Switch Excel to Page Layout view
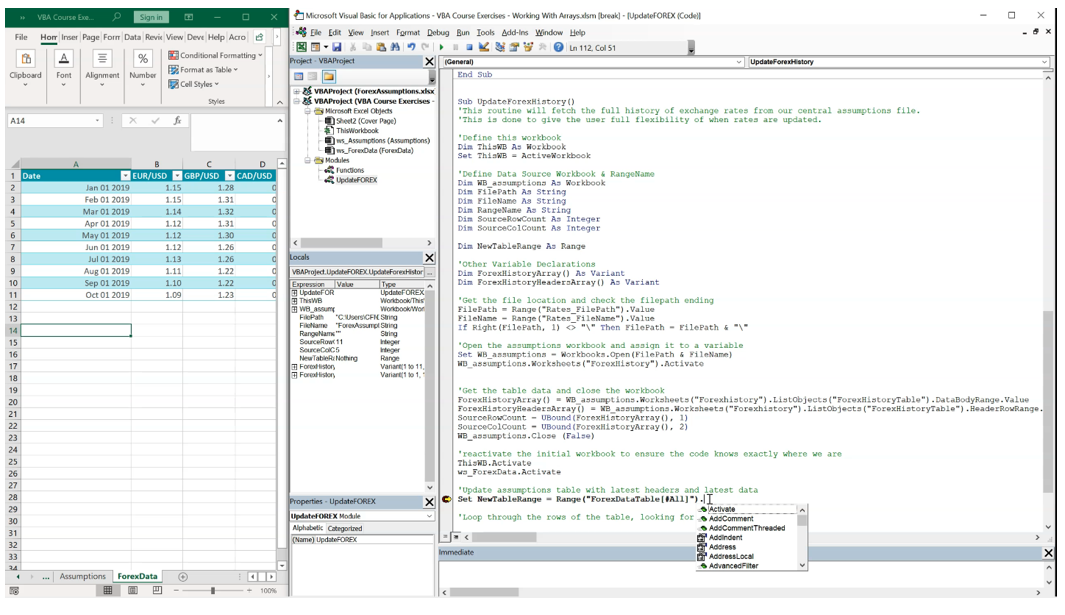The image size is (1065, 615). click(132, 591)
